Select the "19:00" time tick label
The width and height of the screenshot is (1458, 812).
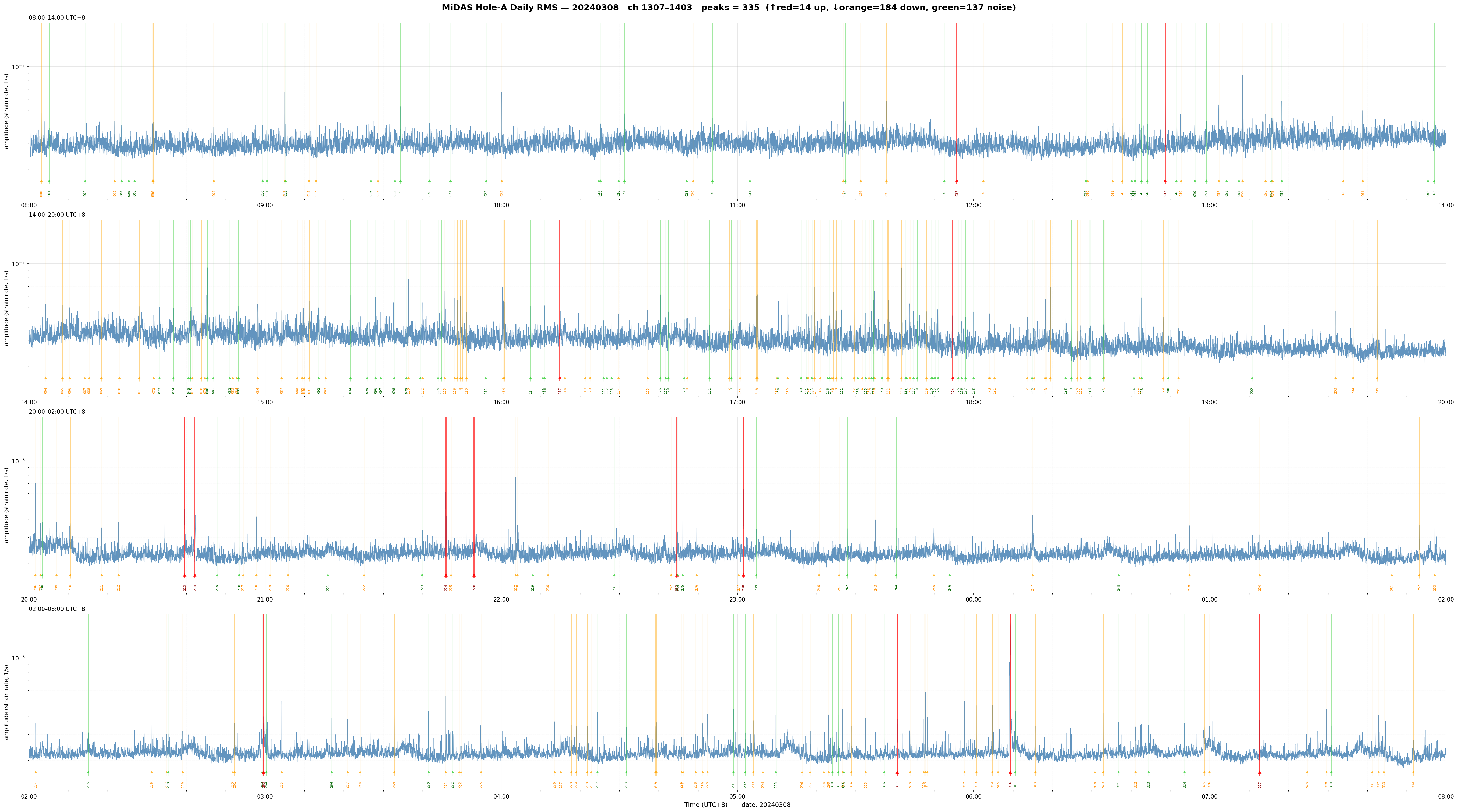[x=1210, y=402]
